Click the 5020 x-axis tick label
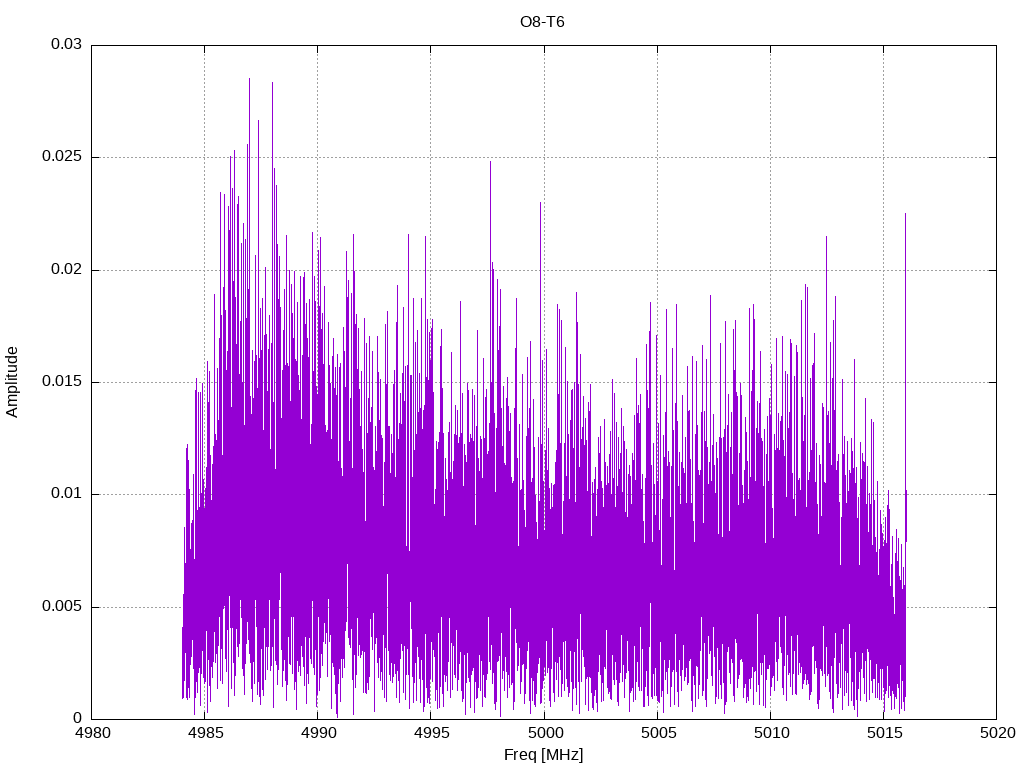 click(x=997, y=733)
